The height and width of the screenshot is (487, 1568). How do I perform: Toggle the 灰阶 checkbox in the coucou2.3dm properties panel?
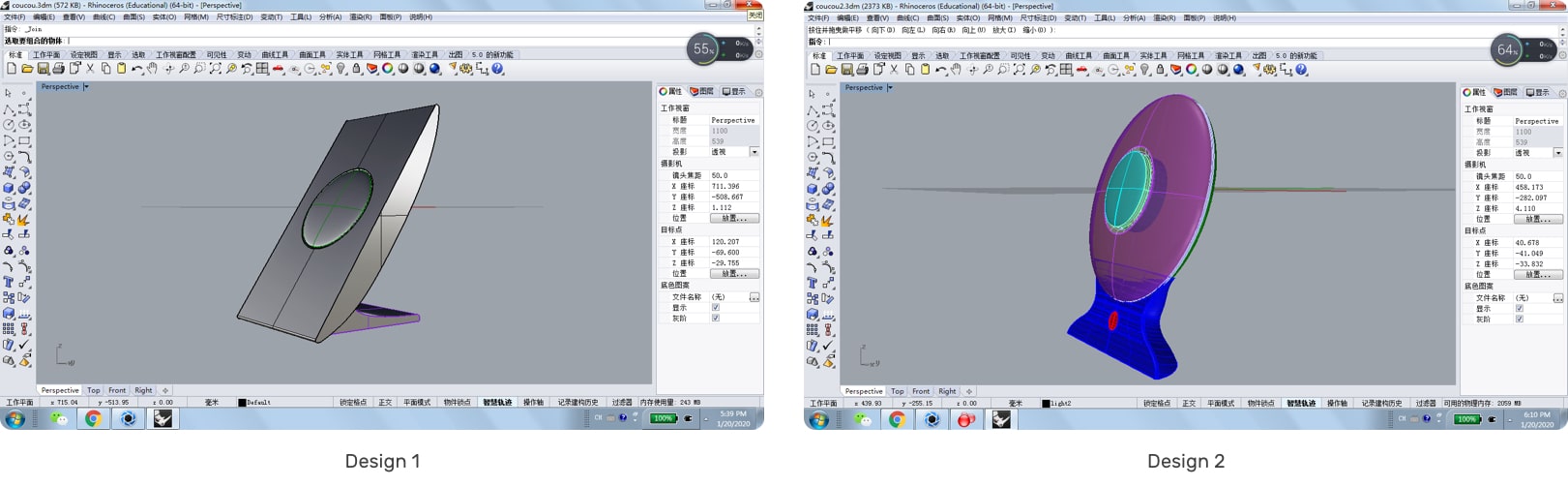(x=1520, y=319)
